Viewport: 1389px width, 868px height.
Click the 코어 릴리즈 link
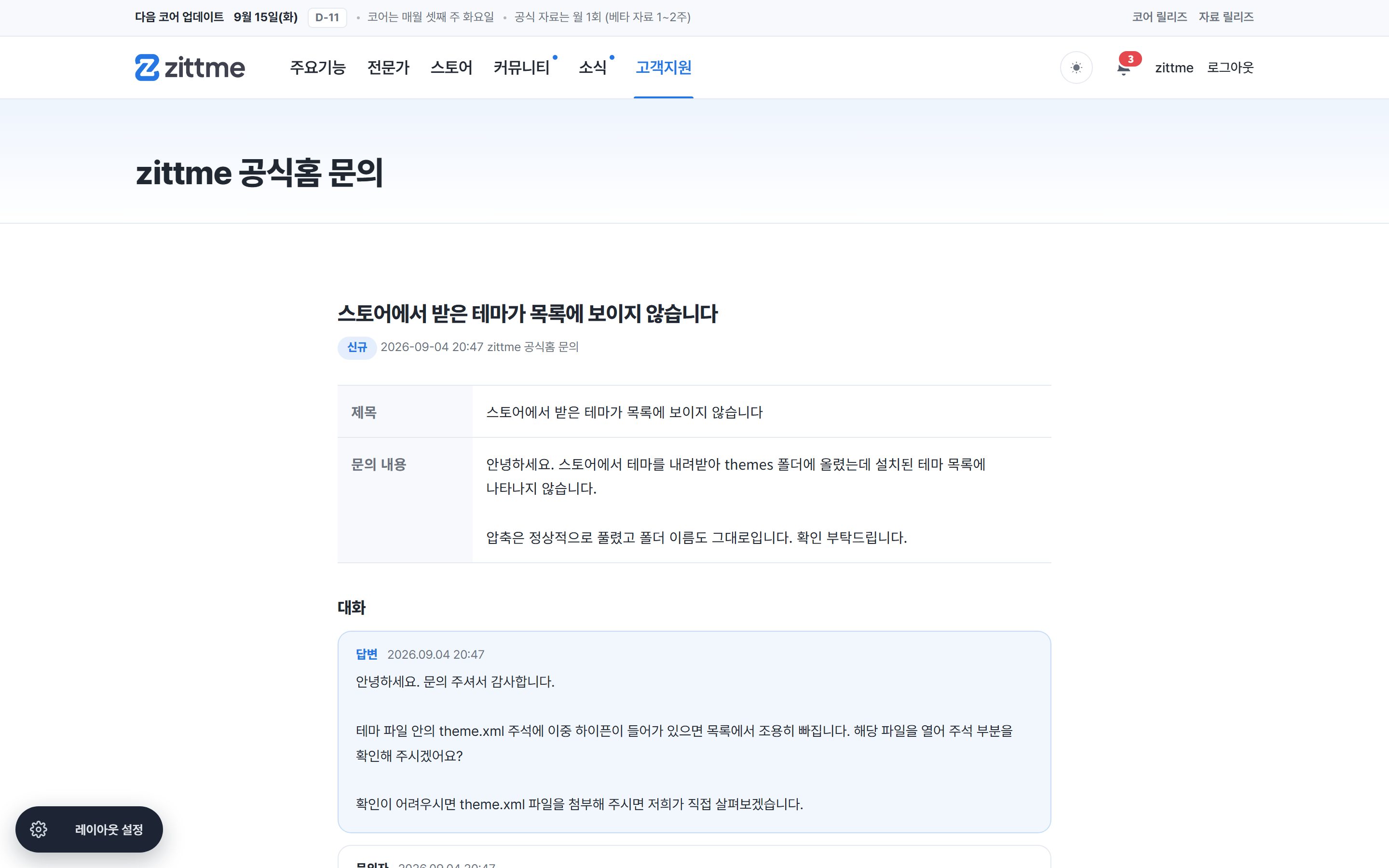pos(1159,17)
